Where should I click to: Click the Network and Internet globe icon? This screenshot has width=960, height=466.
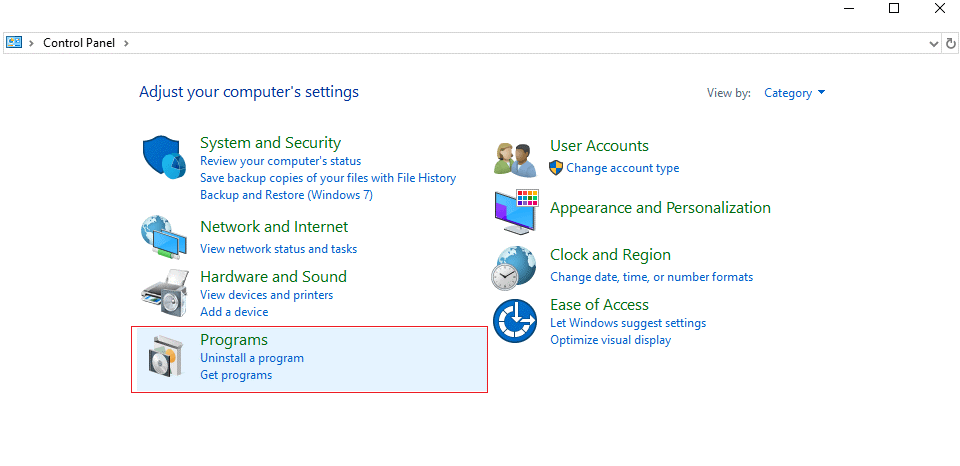(x=164, y=237)
